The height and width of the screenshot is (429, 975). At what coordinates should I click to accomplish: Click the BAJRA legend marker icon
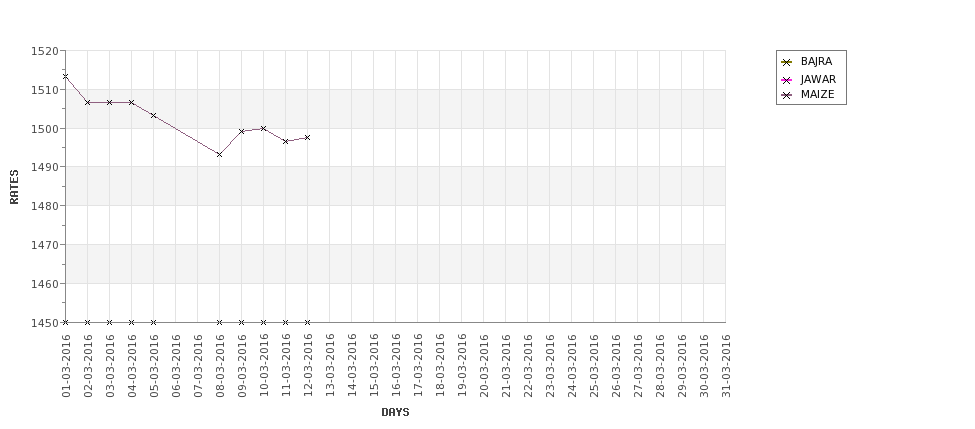pos(787,62)
